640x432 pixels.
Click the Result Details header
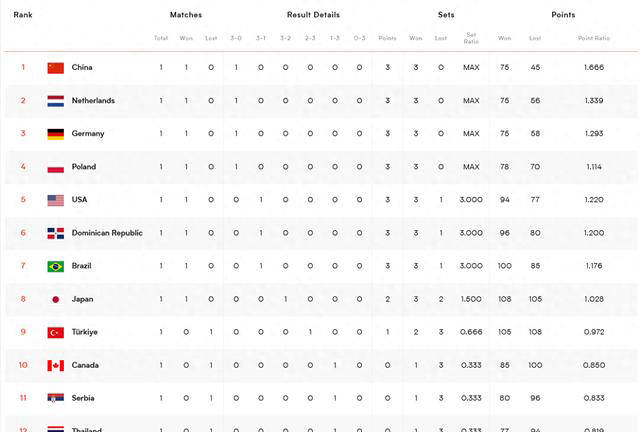313,15
